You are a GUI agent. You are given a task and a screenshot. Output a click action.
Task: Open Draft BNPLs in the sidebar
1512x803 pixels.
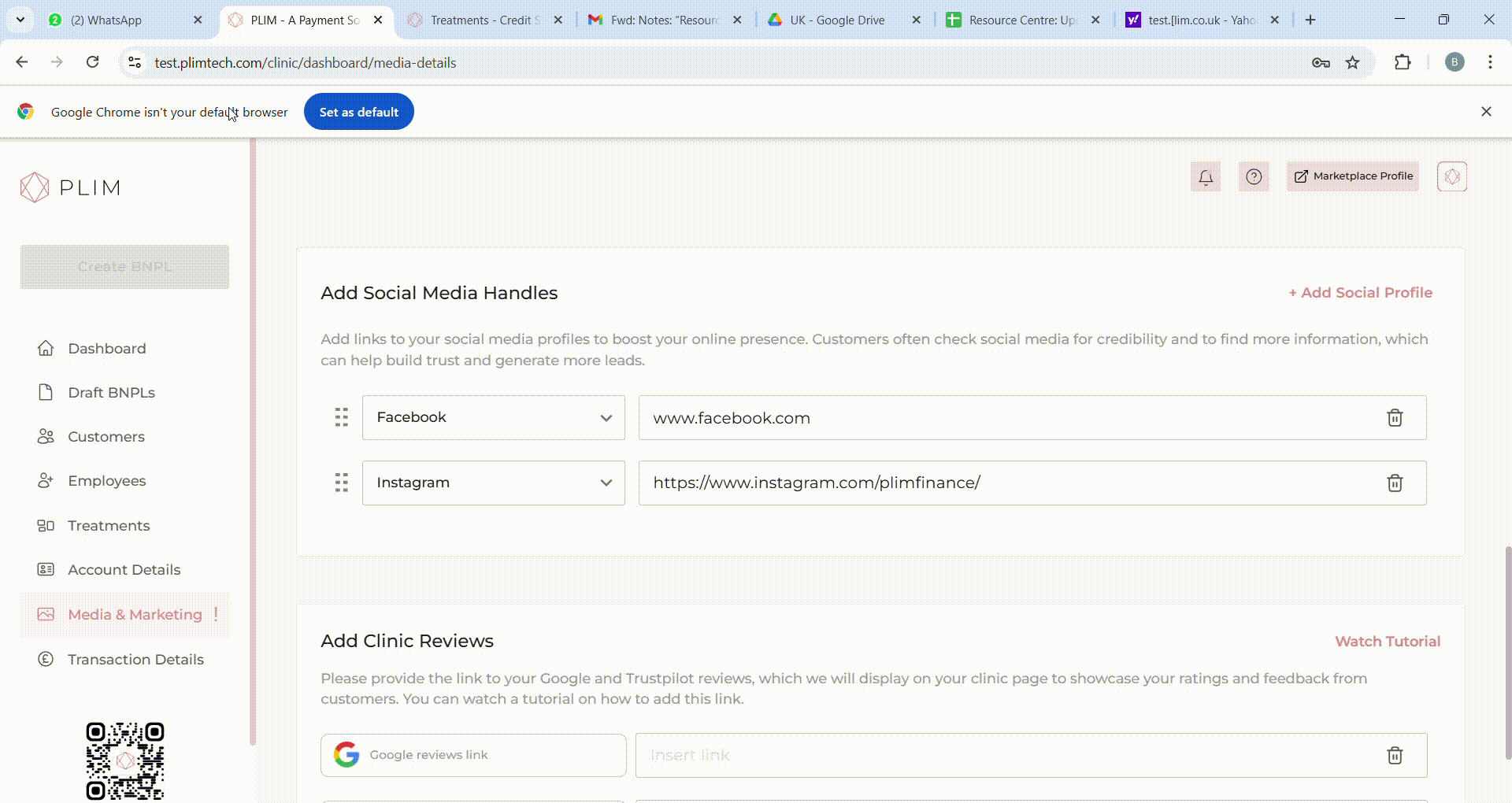click(x=111, y=392)
